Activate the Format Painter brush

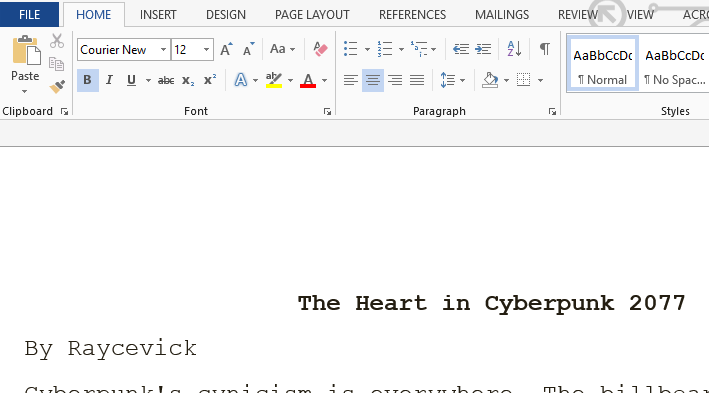coord(57,86)
